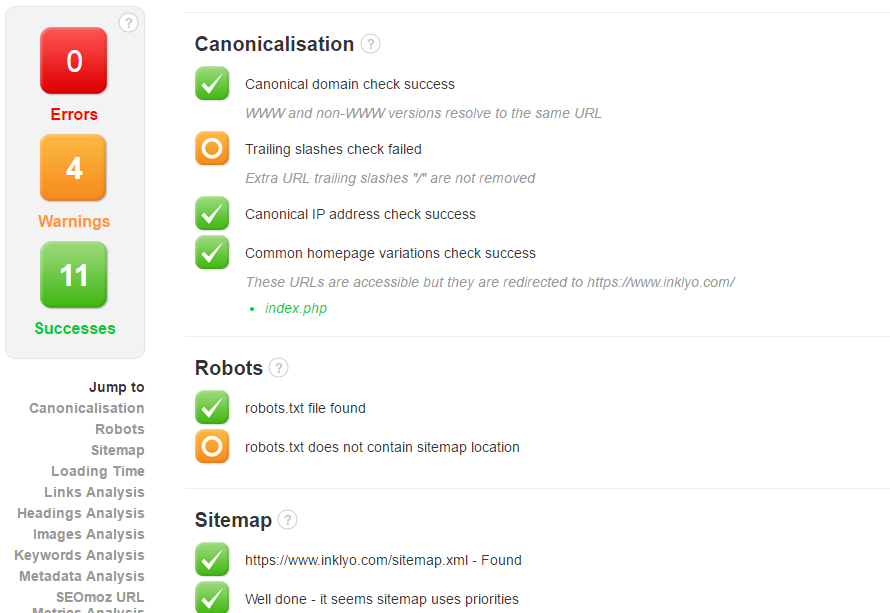Click orange warning icon for robots.txt sitemap location
890x613 pixels.
[212, 447]
